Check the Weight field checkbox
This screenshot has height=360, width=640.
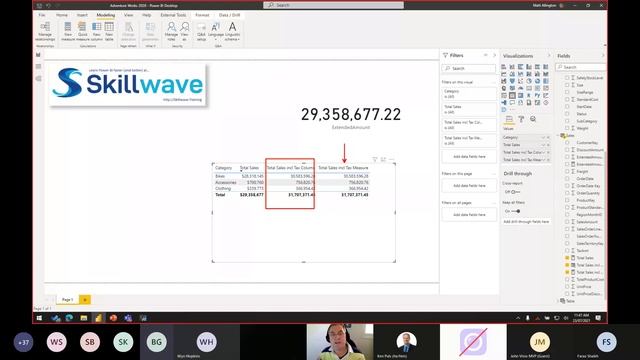click(567, 128)
